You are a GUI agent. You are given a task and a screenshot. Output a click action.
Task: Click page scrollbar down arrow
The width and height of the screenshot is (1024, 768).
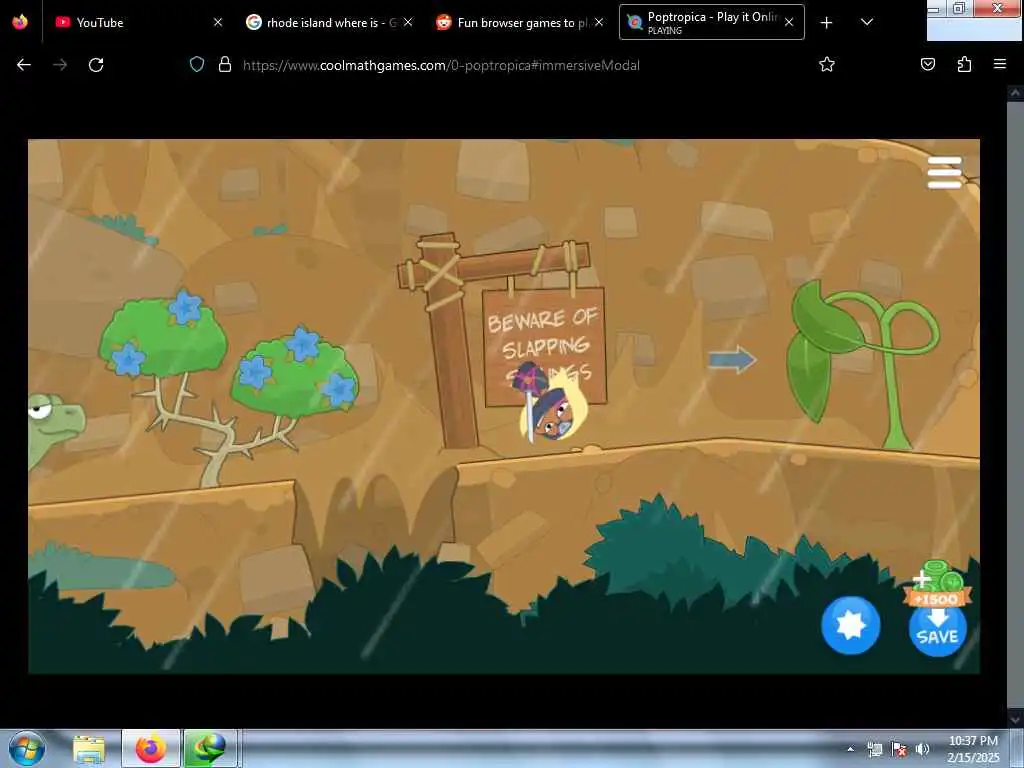[x=1015, y=719]
